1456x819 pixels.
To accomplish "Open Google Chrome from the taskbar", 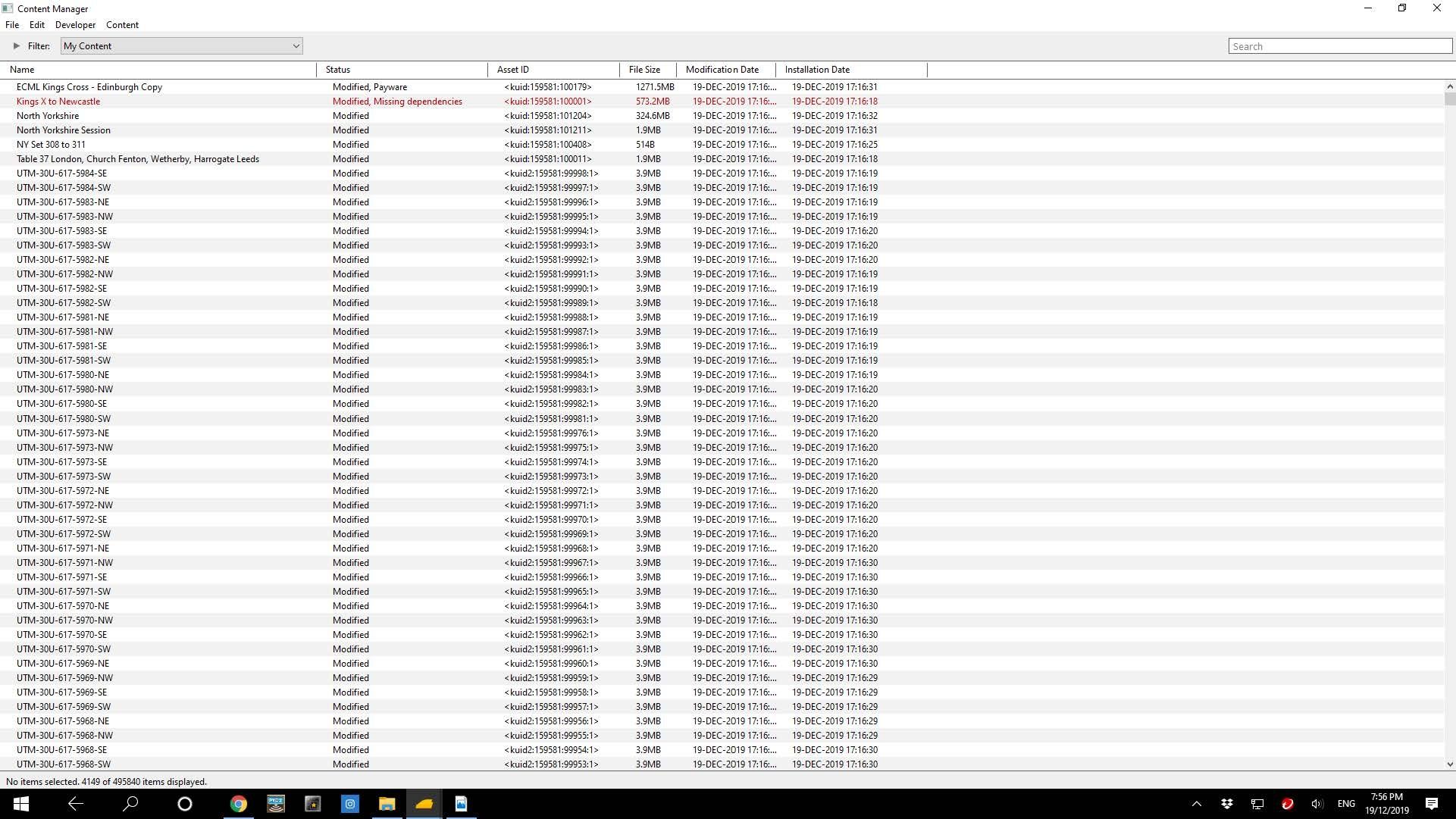I will pyautogui.click(x=239, y=804).
